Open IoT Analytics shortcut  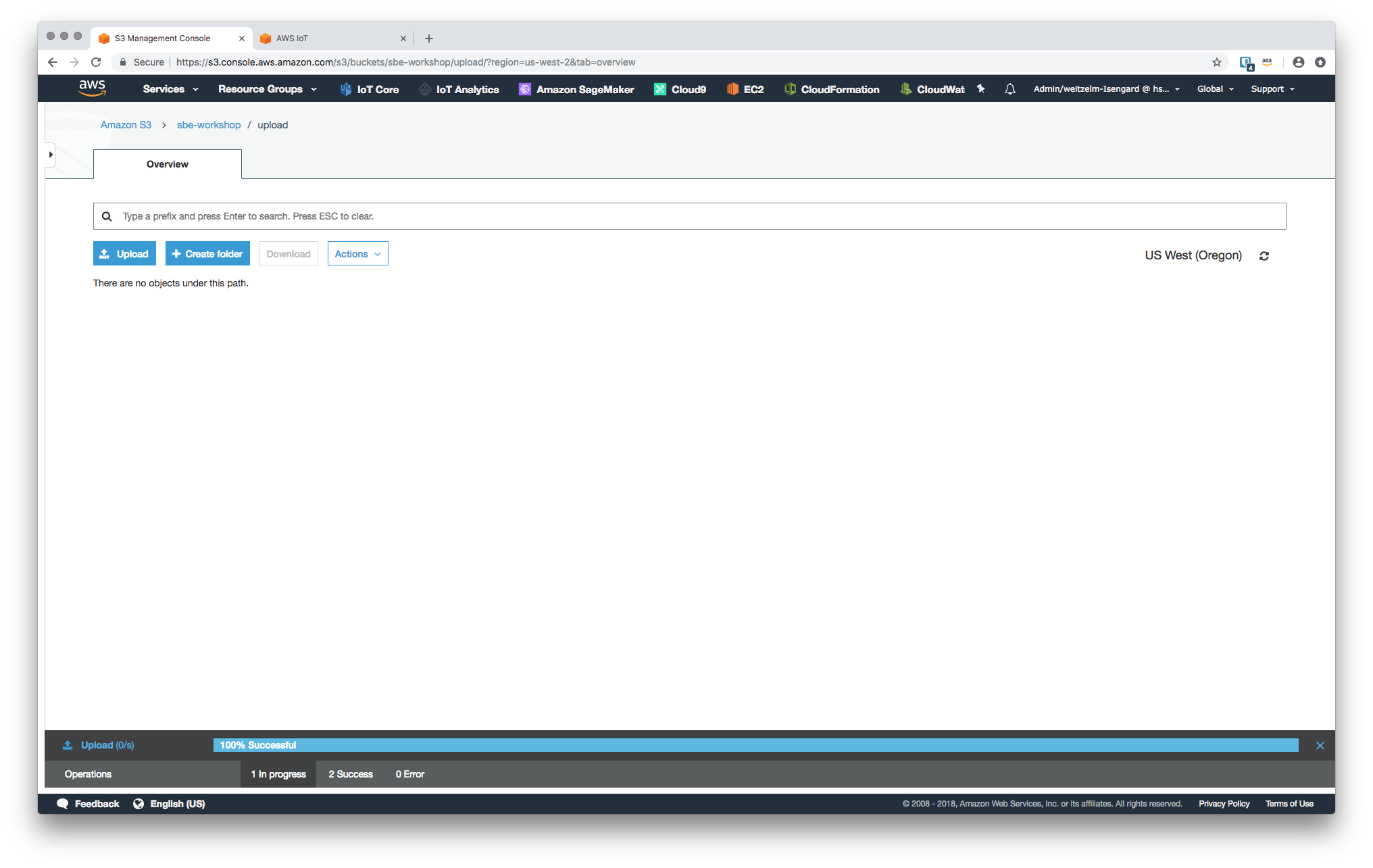tap(459, 89)
